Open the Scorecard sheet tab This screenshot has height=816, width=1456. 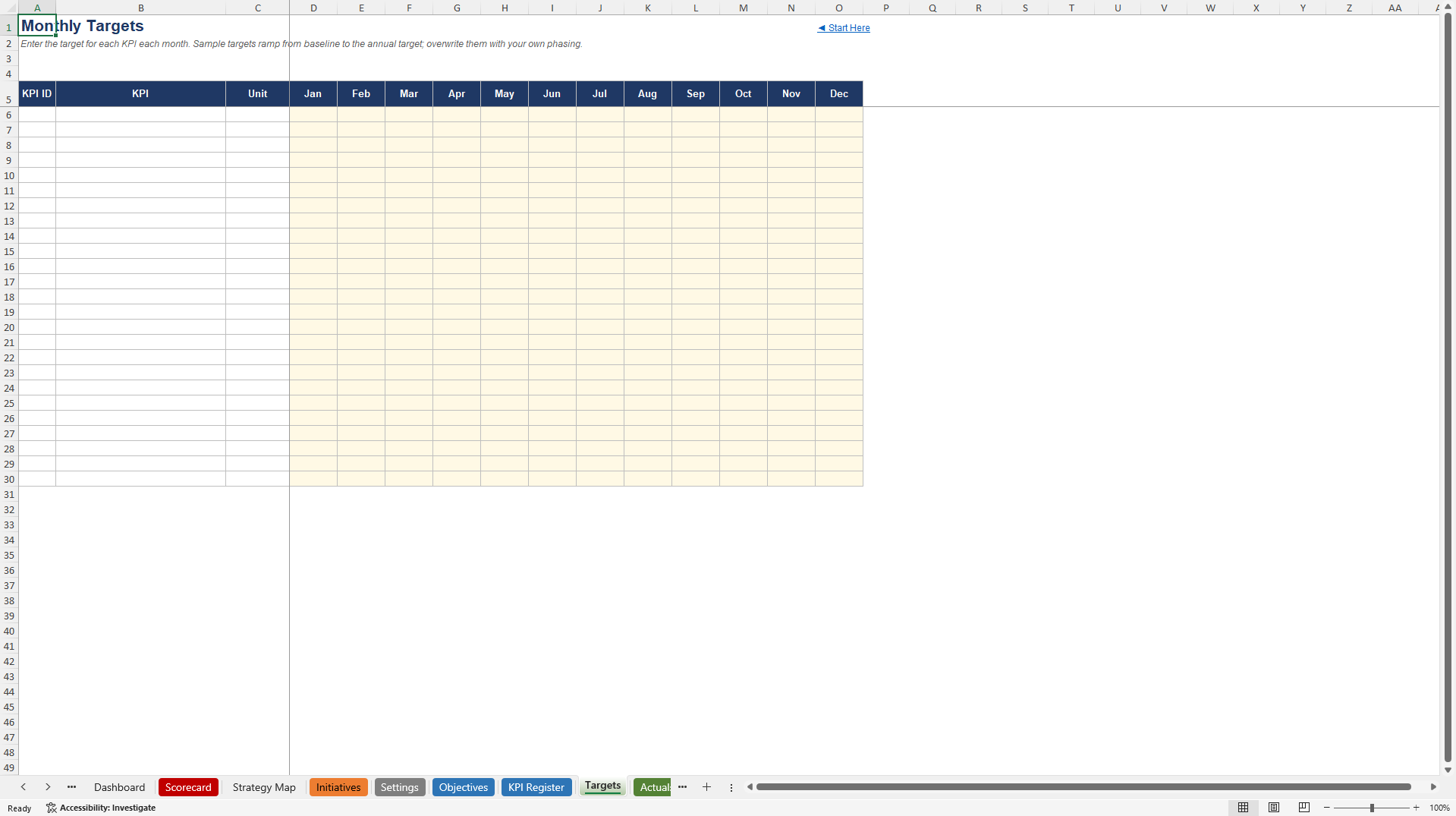coord(188,787)
